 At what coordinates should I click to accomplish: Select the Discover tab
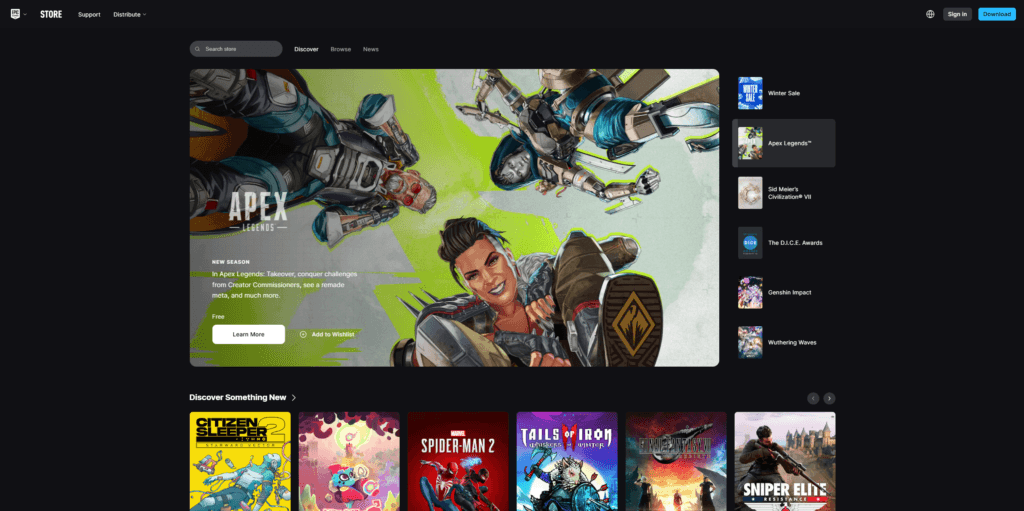point(306,49)
